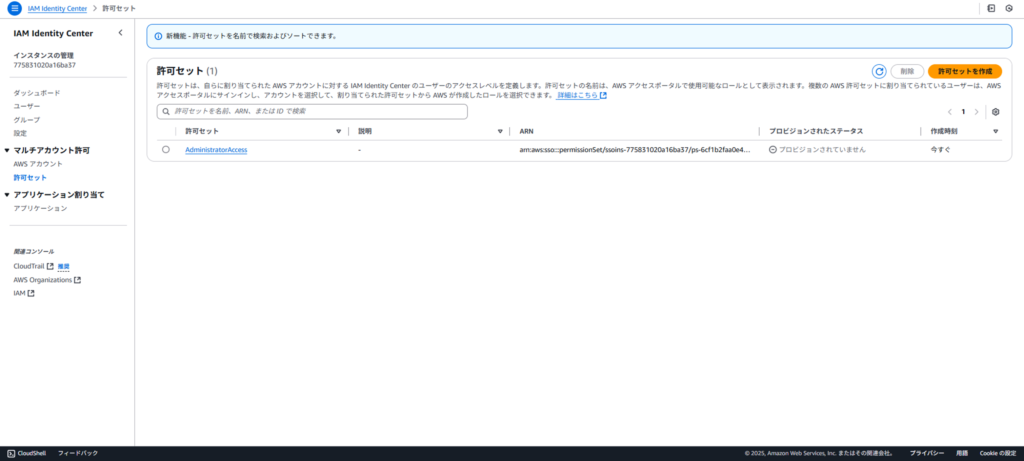This screenshot has height=461, width=1024.
Task: Open the 詳細はこちら link
Action: tap(581, 95)
